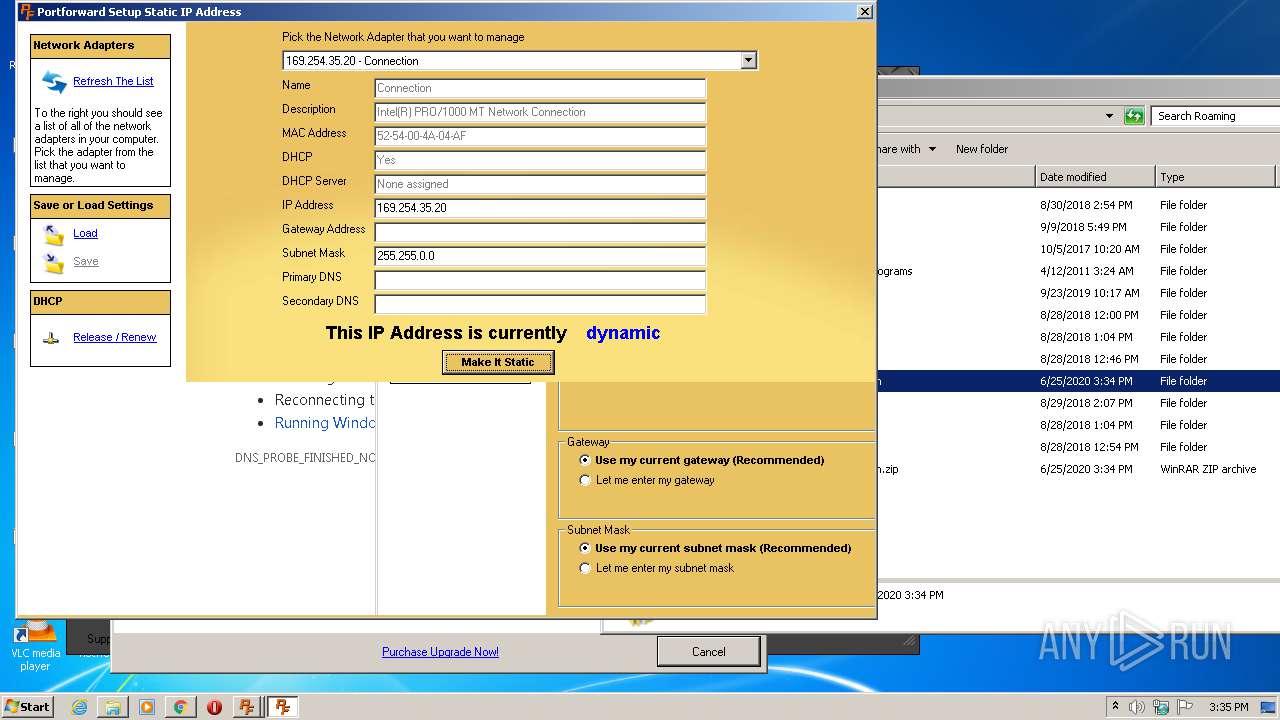The height and width of the screenshot is (720, 1280).
Task: Switch to active Portforward taskbar item
Action: click(283, 707)
